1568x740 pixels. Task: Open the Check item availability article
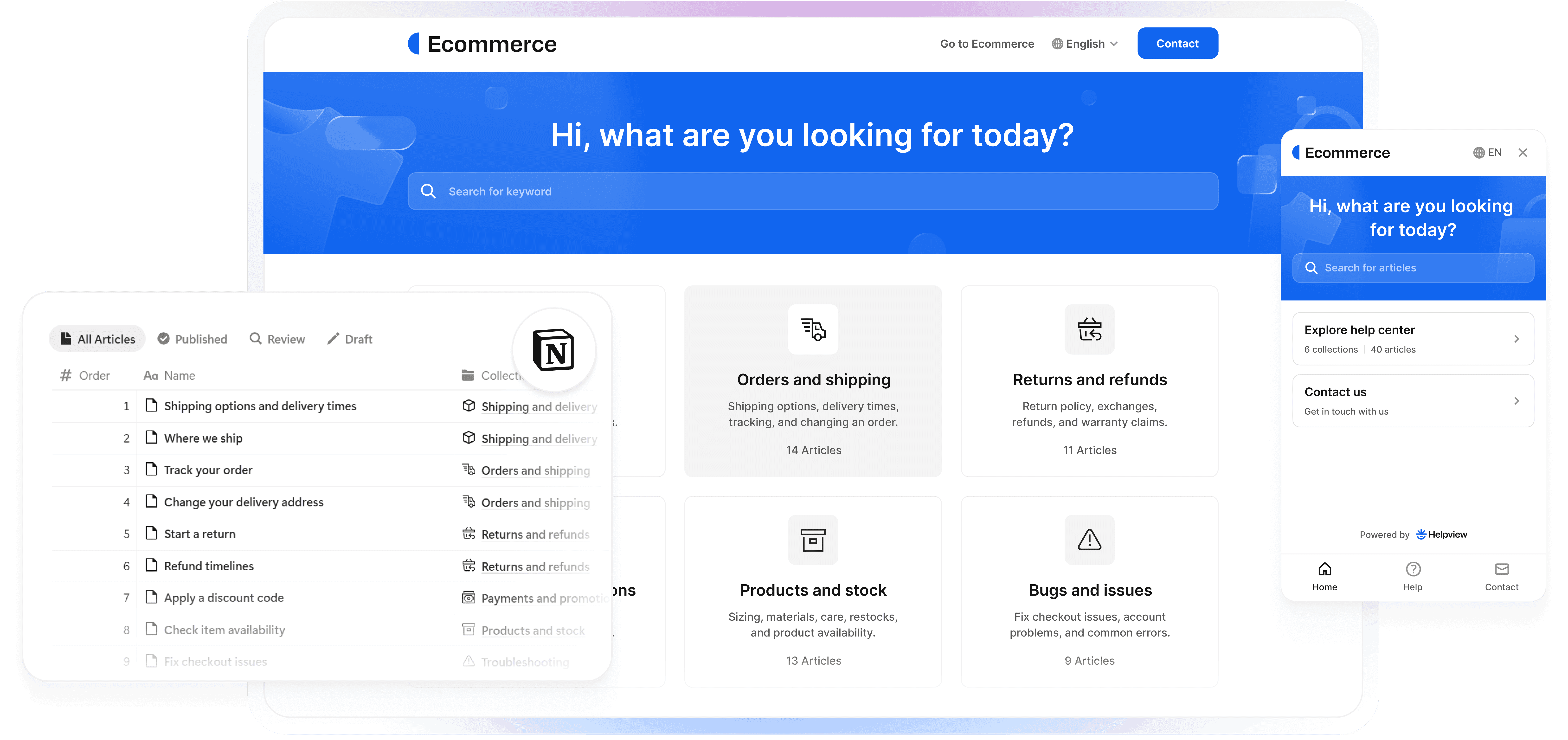tap(224, 630)
